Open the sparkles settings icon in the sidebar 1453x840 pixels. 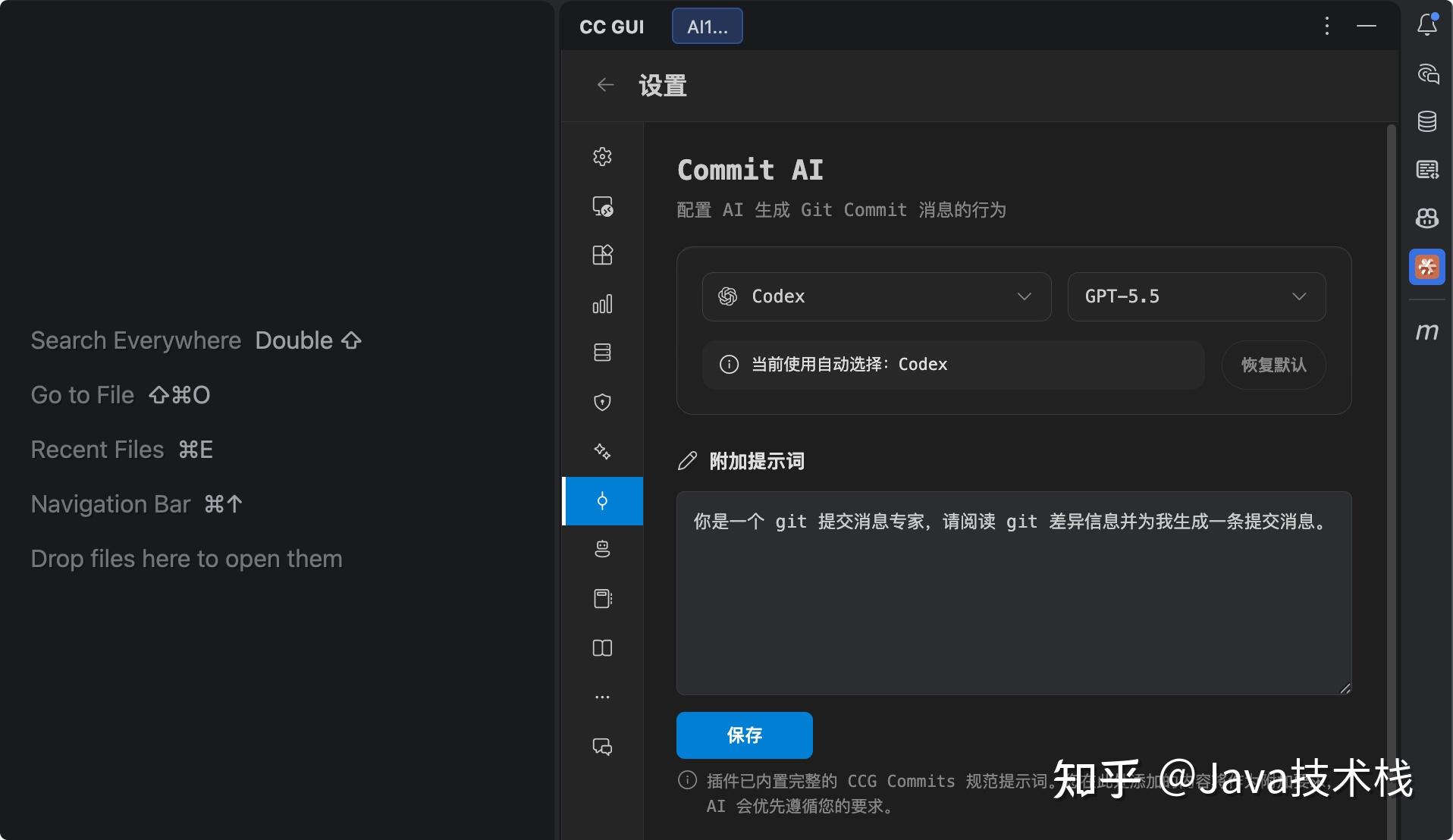tap(602, 451)
